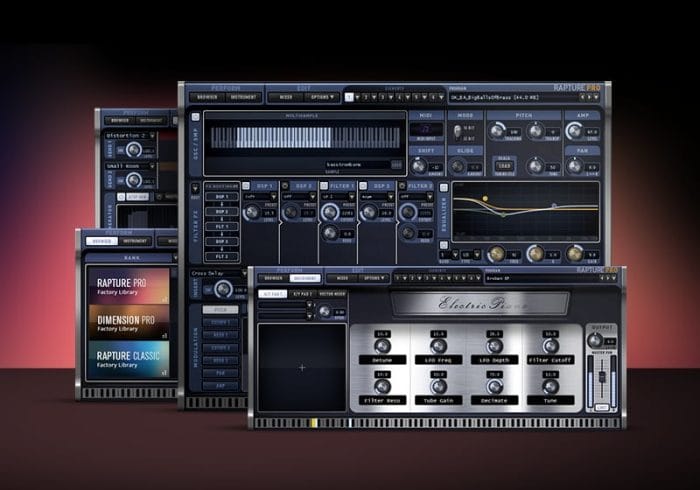The height and width of the screenshot is (490, 700).
Task: Click the LFO Depth knob
Action: point(494,346)
